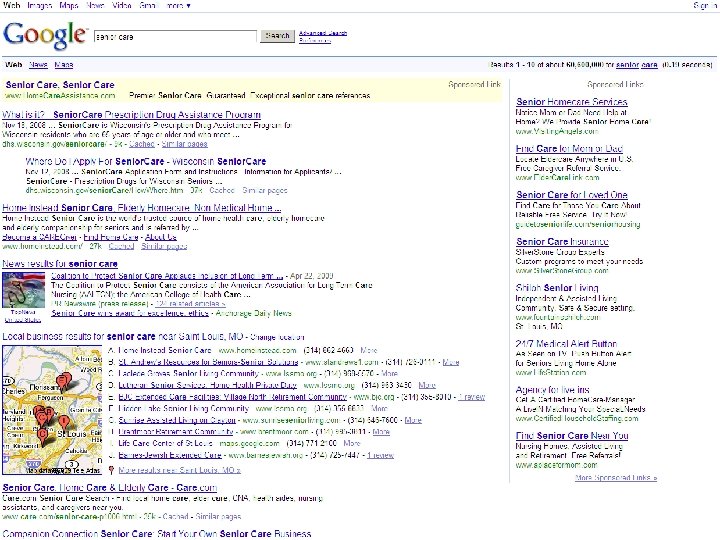Click the 'Become a CAREGiver' sublink

(39, 237)
